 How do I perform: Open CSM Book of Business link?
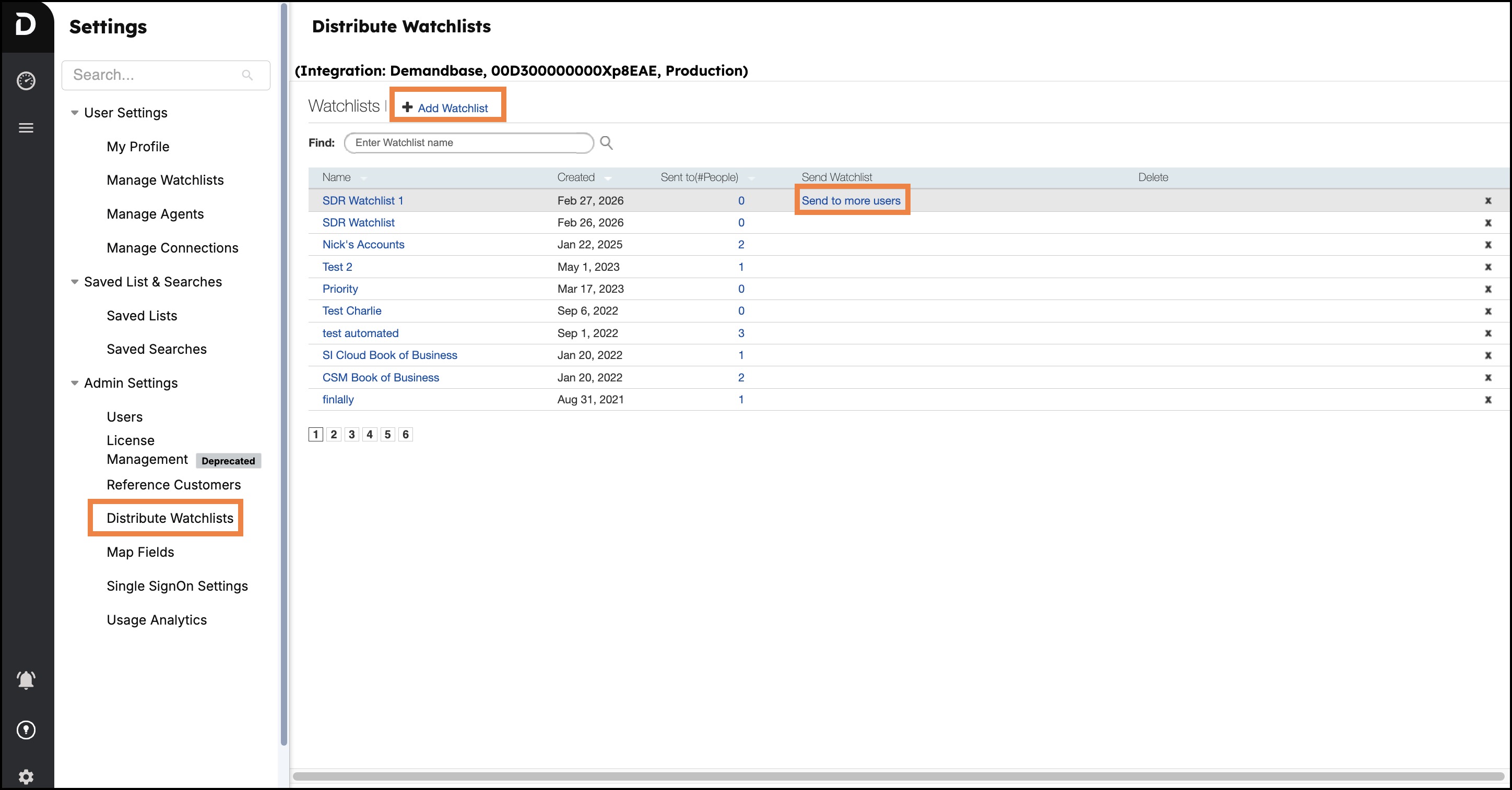coord(380,378)
